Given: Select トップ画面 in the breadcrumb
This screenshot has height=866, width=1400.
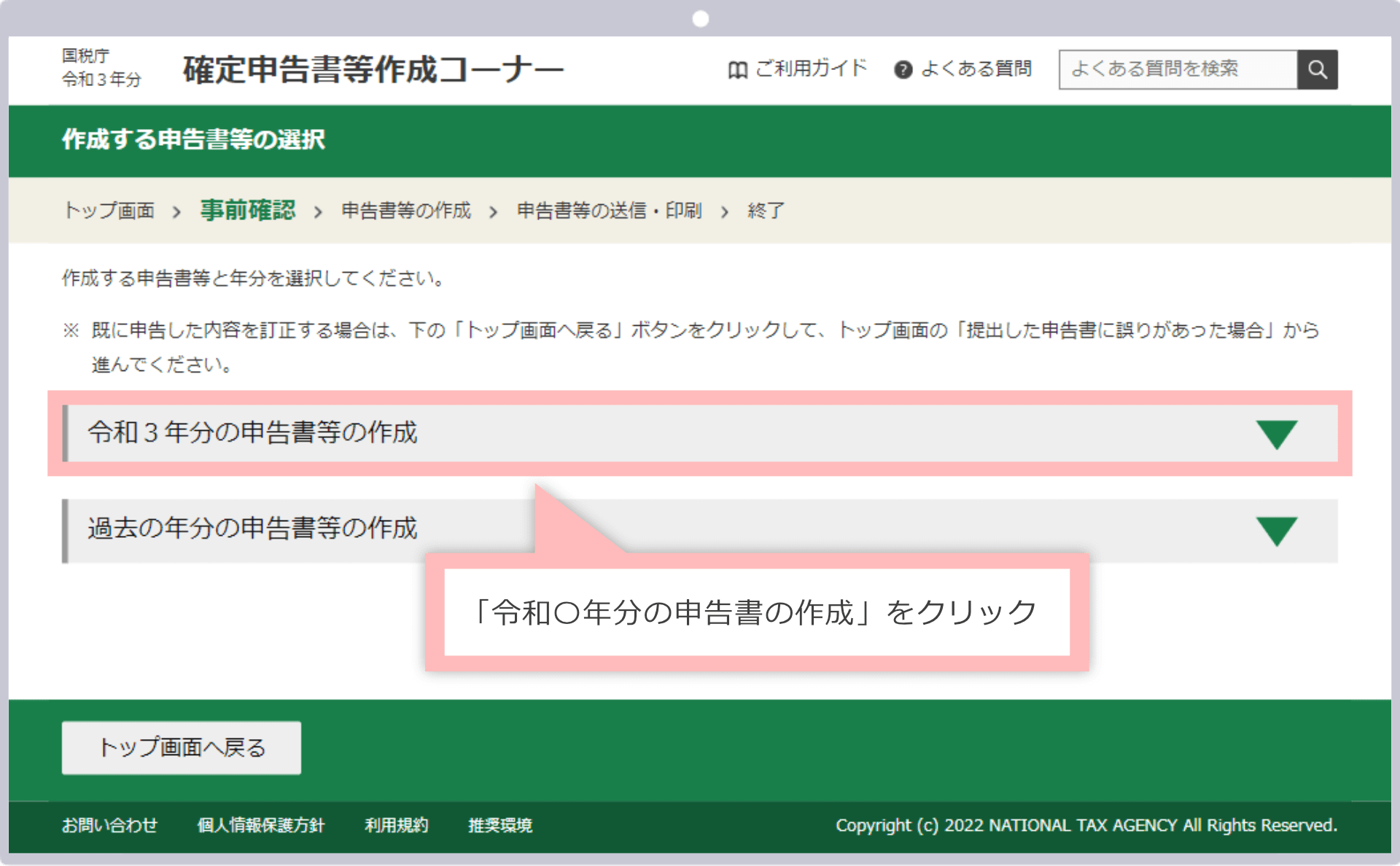Looking at the screenshot, I should tap(109, 210).
